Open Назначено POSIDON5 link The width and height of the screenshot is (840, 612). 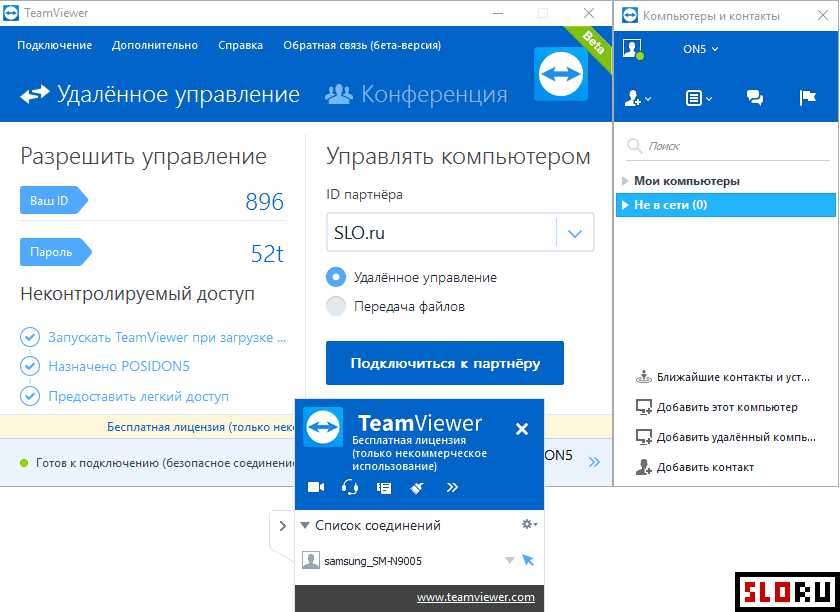click(119, 366)
